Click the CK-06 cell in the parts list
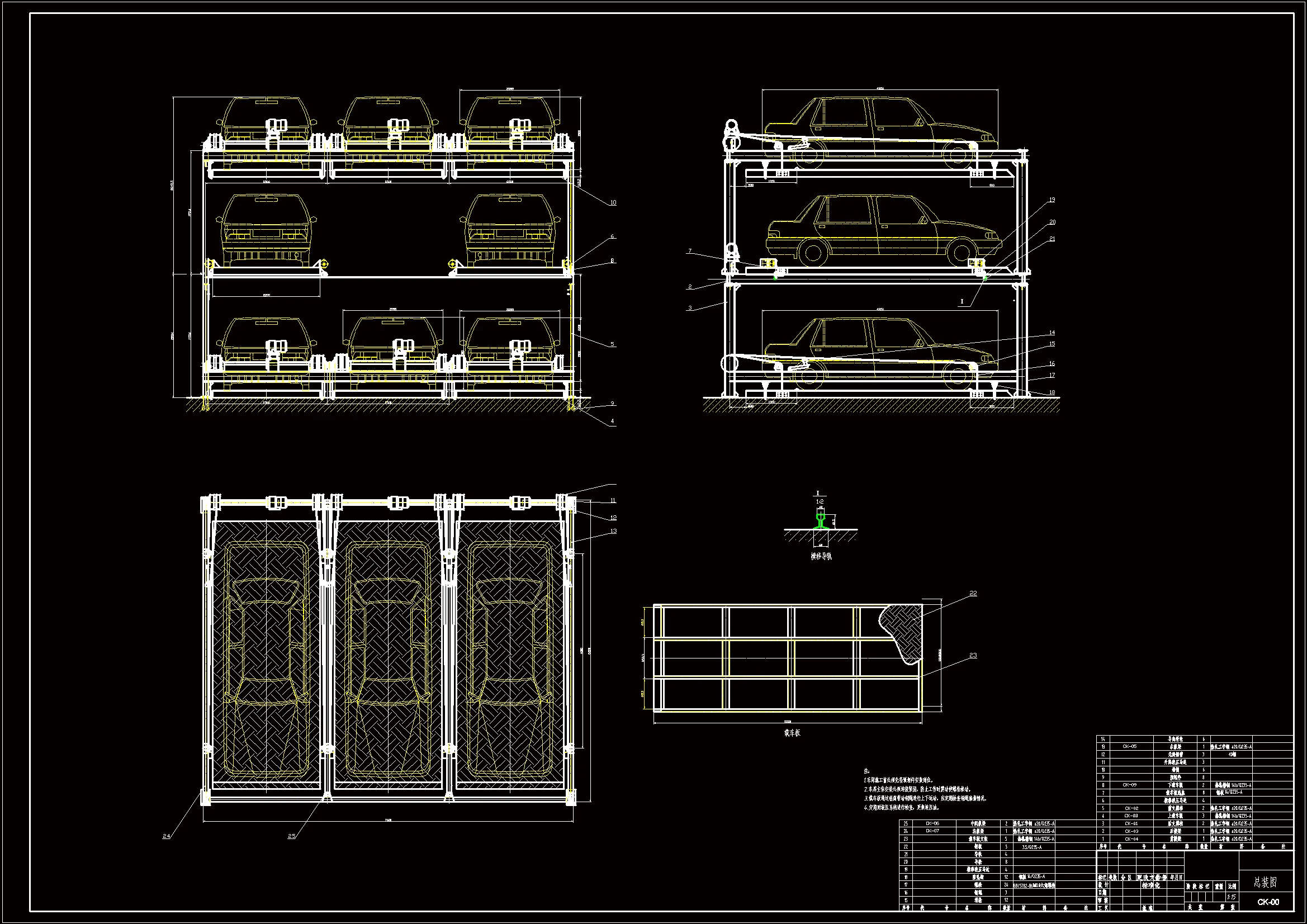Viewport: 1307px width, 924px height. click(x=932, y=823)
